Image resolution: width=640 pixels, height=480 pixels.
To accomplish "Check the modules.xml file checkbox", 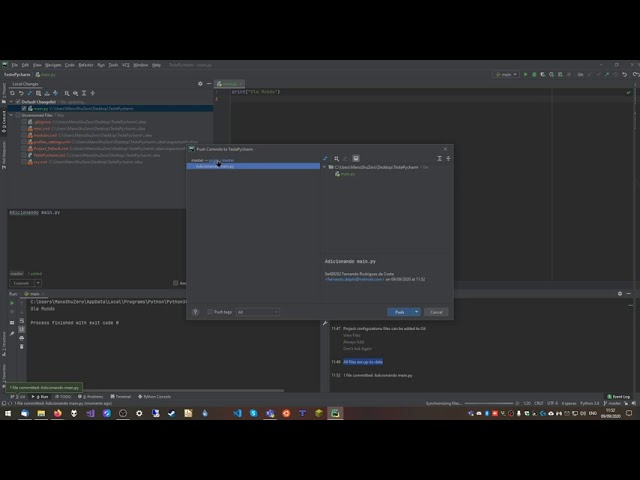I will coord(24,135).
